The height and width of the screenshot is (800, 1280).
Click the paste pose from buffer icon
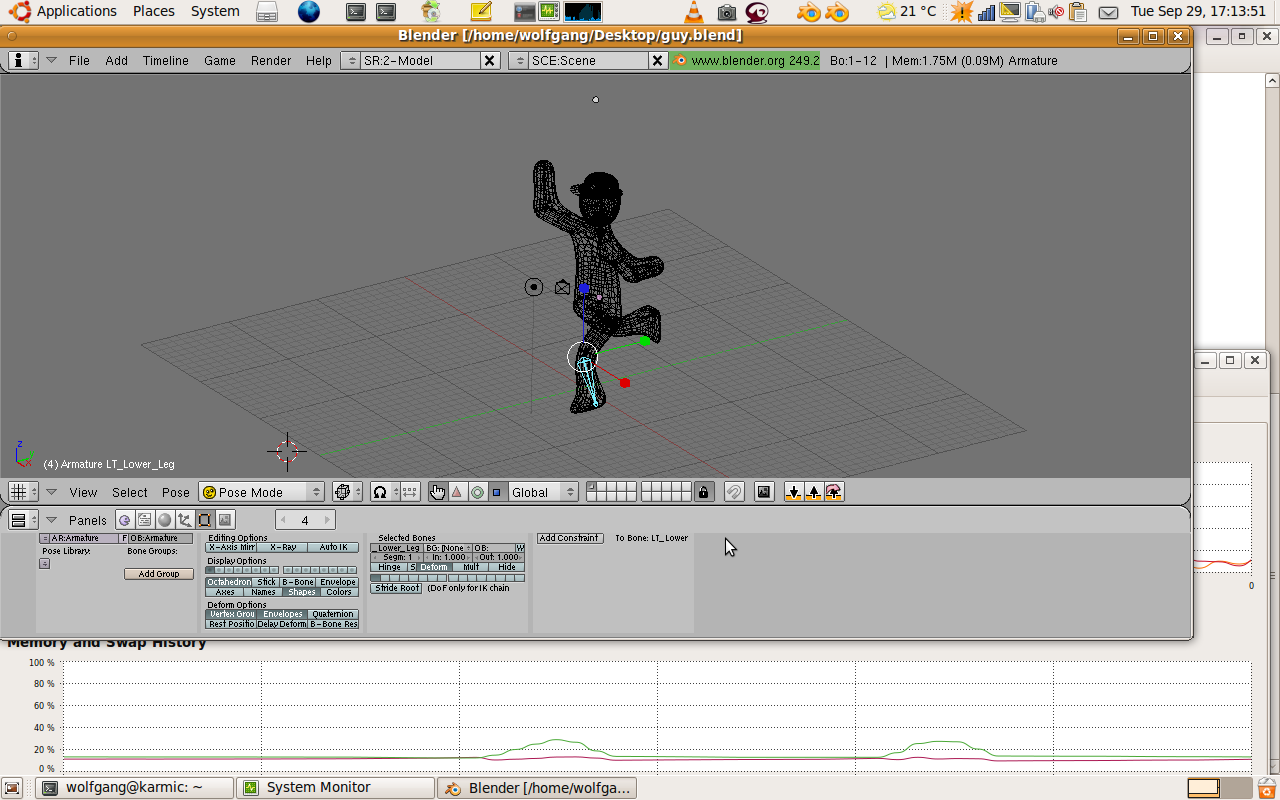[813, 492]
